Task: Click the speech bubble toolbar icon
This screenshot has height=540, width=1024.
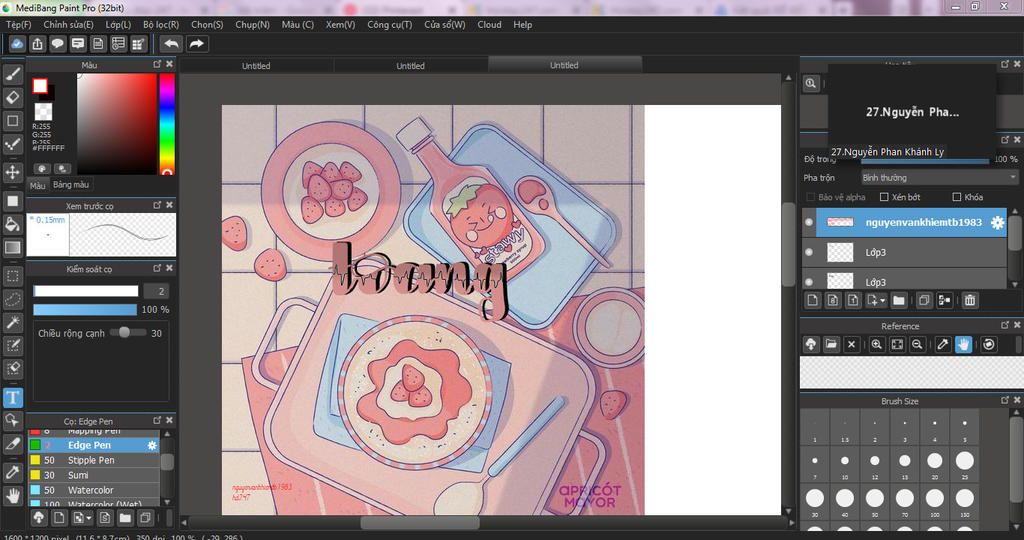Action: point(57,44)
